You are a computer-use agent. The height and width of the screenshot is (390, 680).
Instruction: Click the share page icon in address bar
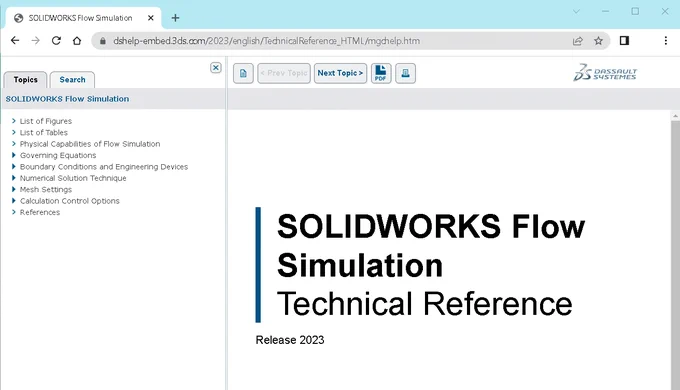click(x=578, y=41)
